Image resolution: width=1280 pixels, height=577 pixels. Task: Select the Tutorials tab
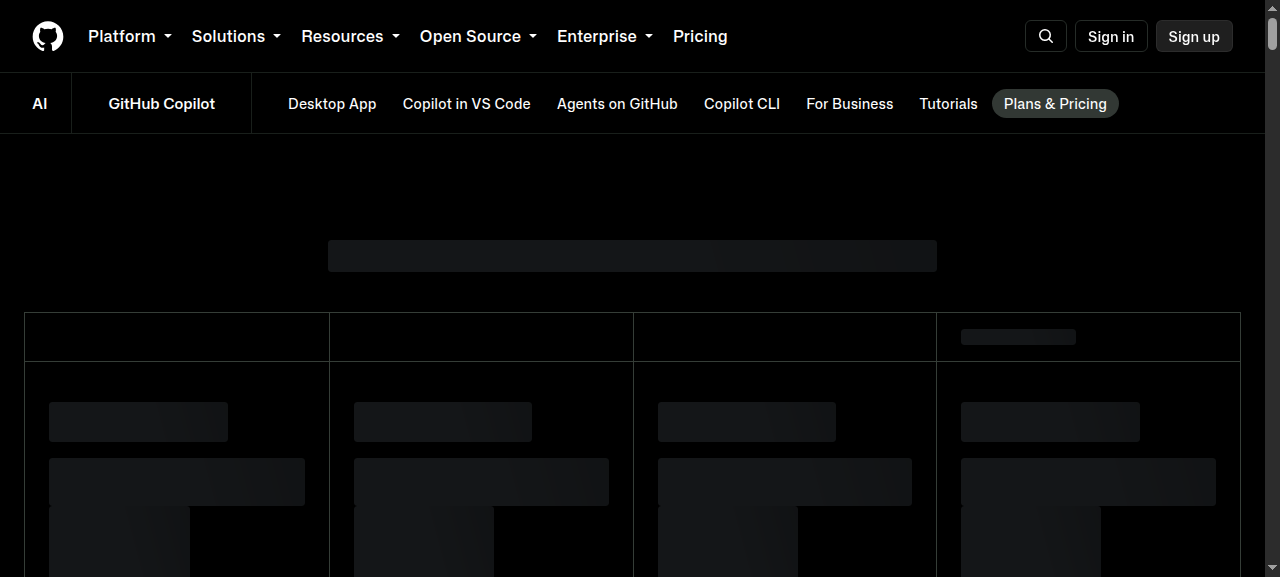pyautogui.click(x=949, y=104)
